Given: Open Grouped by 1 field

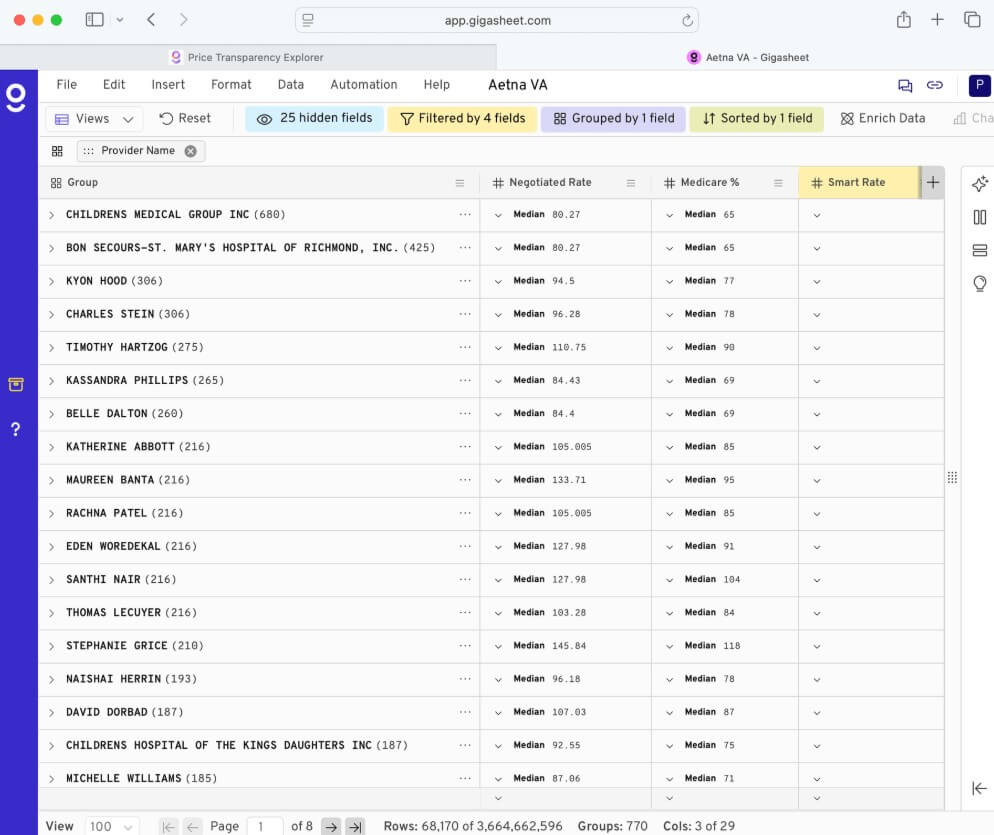Looking at the screenshot, I should 613,119.
